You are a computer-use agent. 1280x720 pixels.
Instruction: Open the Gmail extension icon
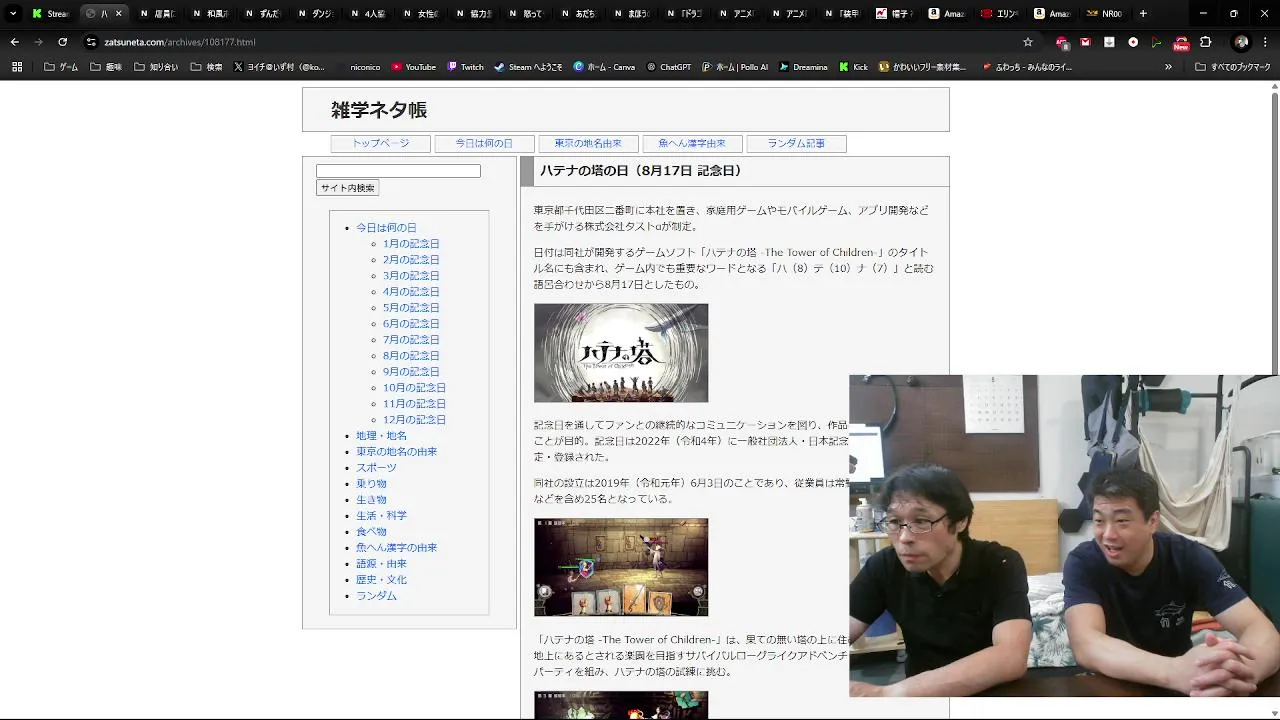pyautogui.click(x=1085, y=42)
